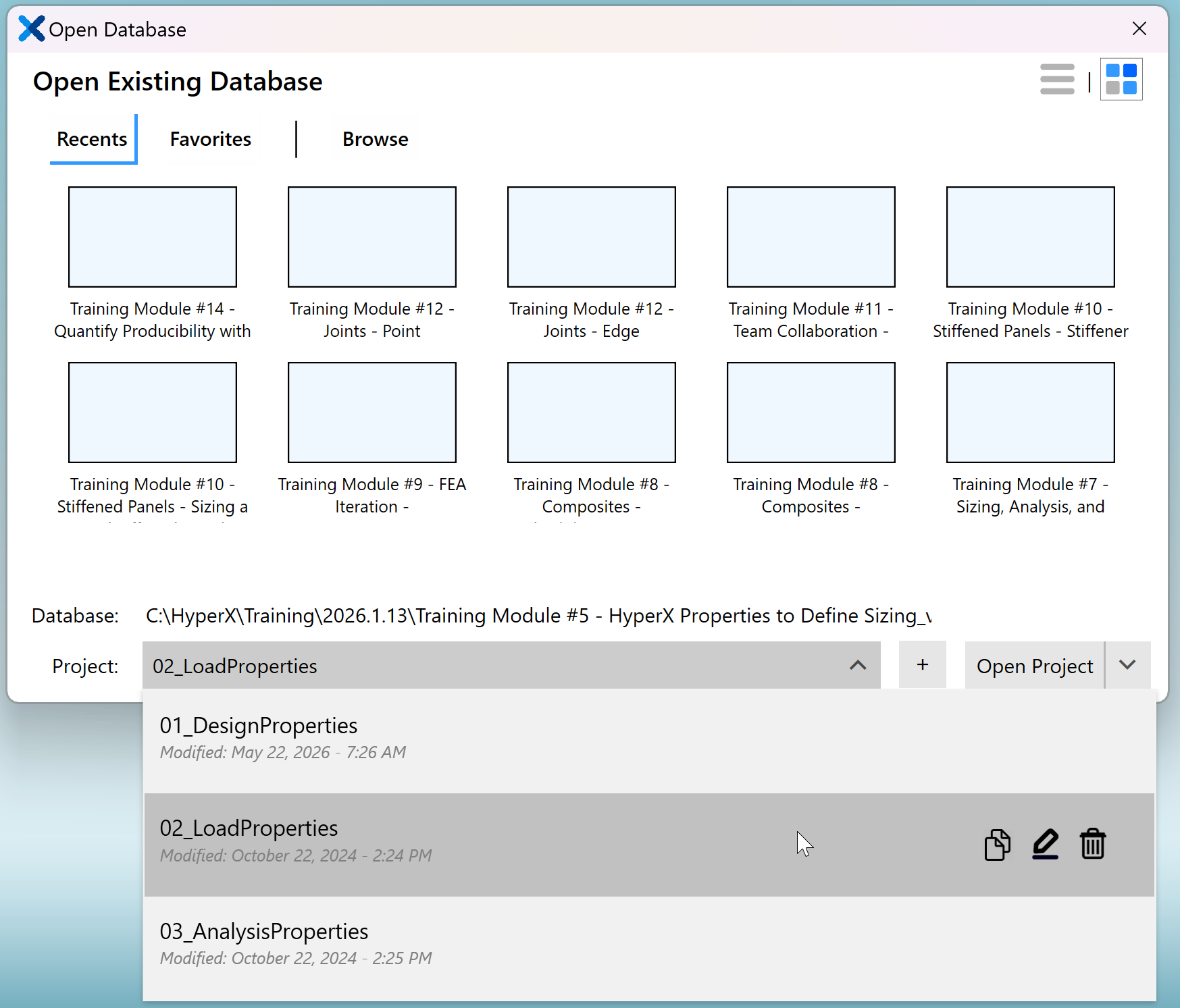Delete 02_LoadProperties with the trash icon
This screenshot has height=1008, width=1180.
pyautogui.click(x=1092, y=845)
